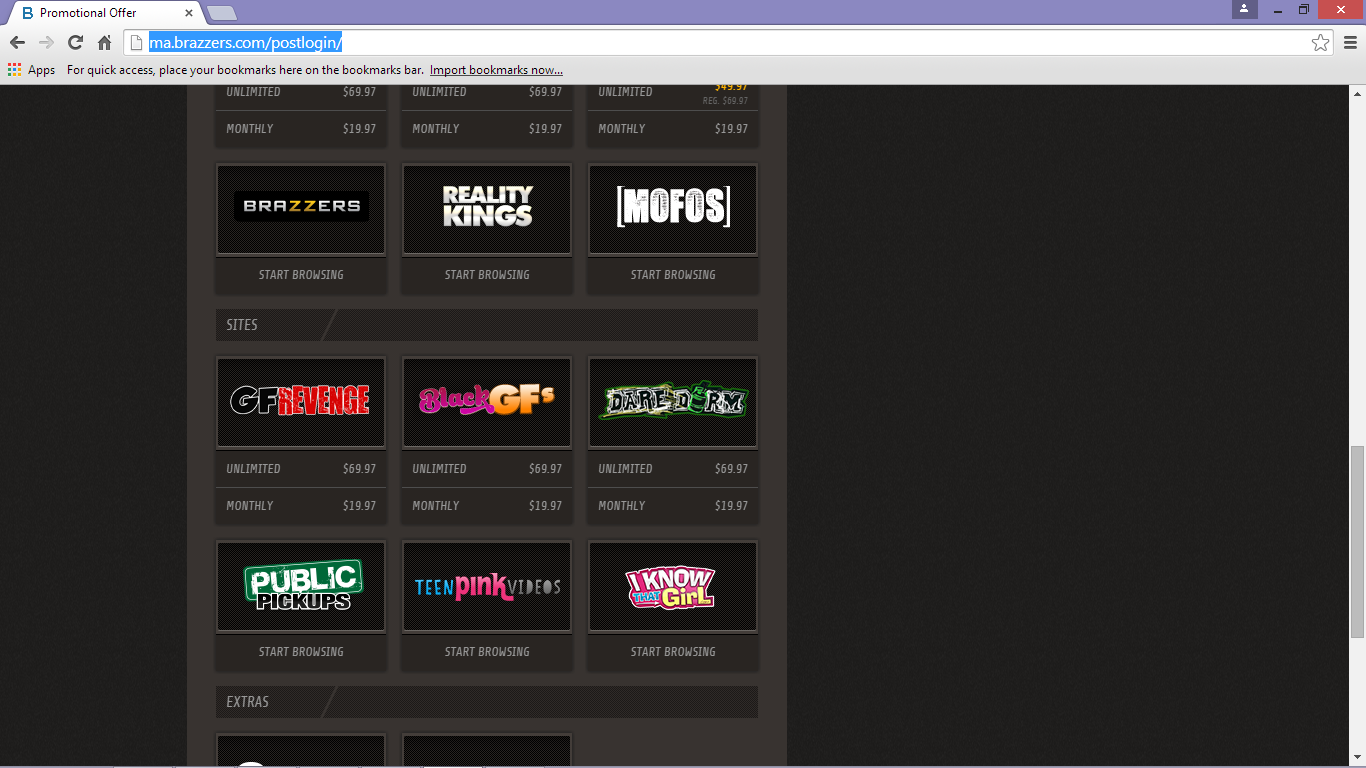Reload the current page

click(75, 42)
